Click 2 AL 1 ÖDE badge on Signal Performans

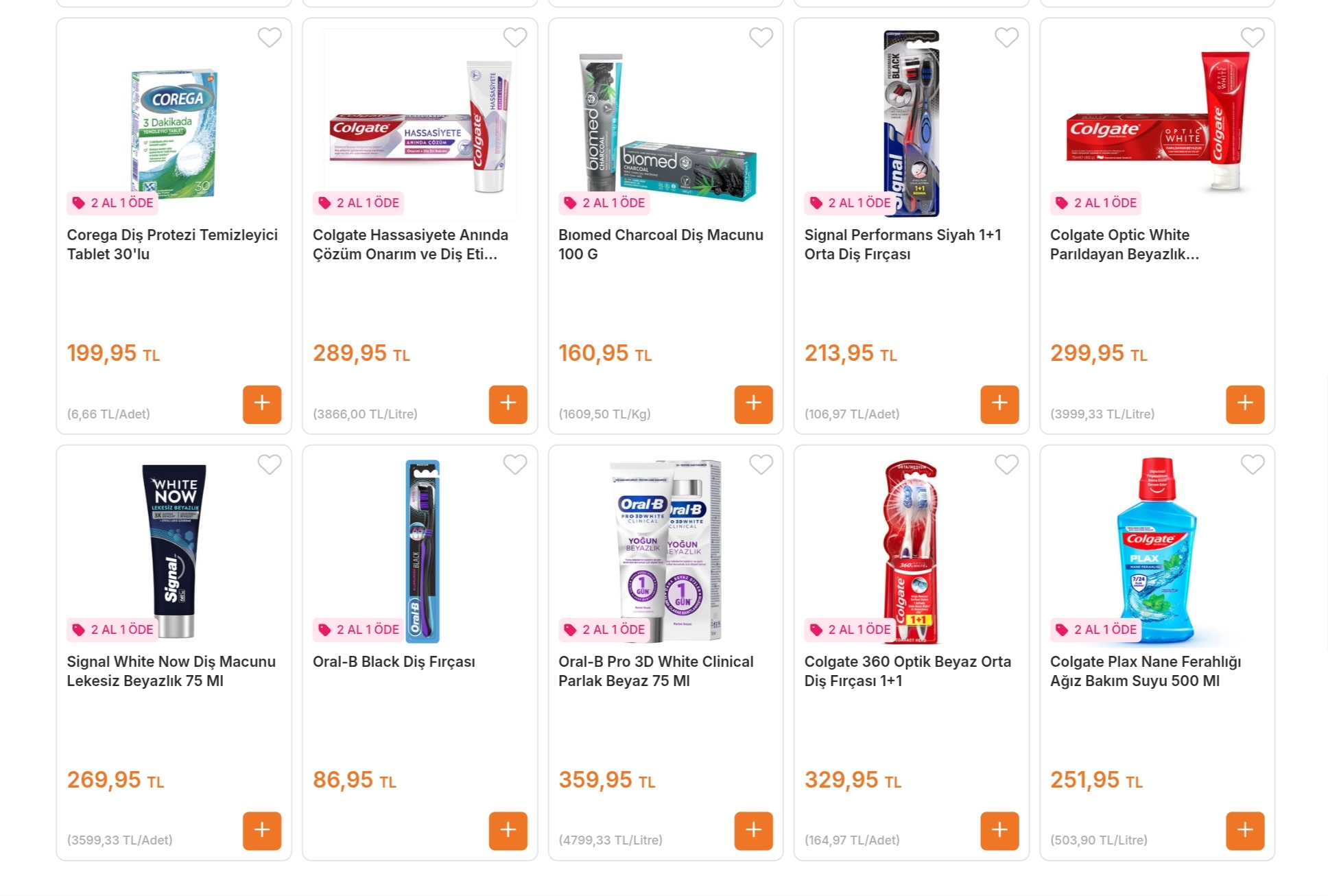pyautogui.click(x=851, y=203)
